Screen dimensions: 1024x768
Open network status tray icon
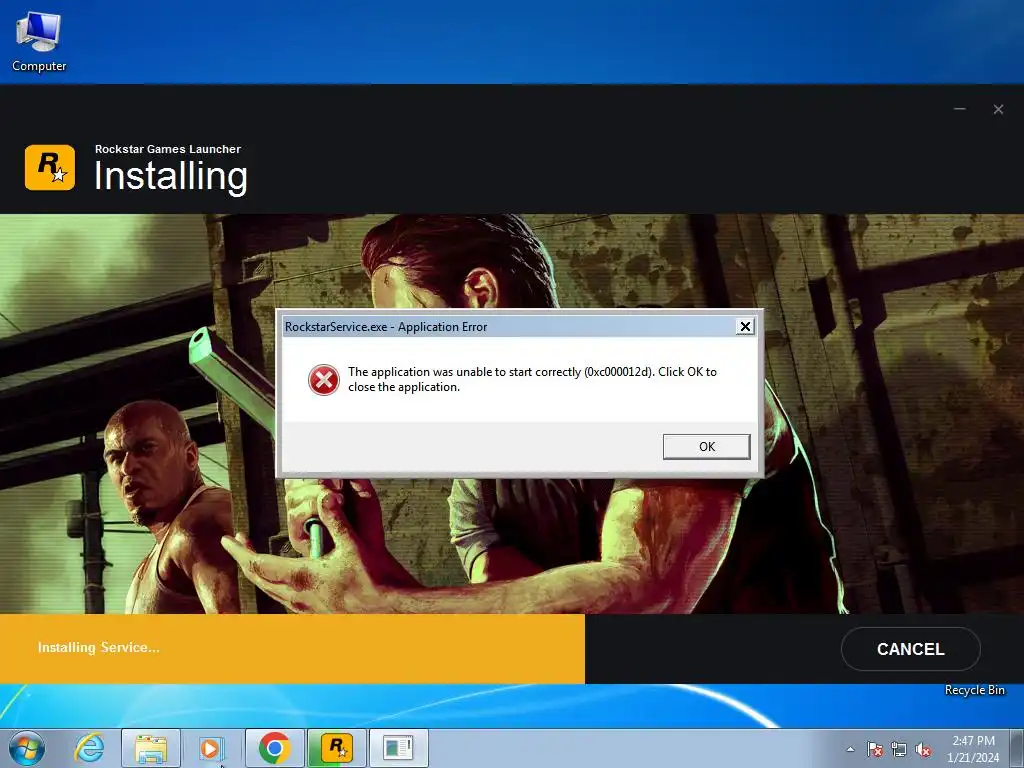(x=899, y=749)
